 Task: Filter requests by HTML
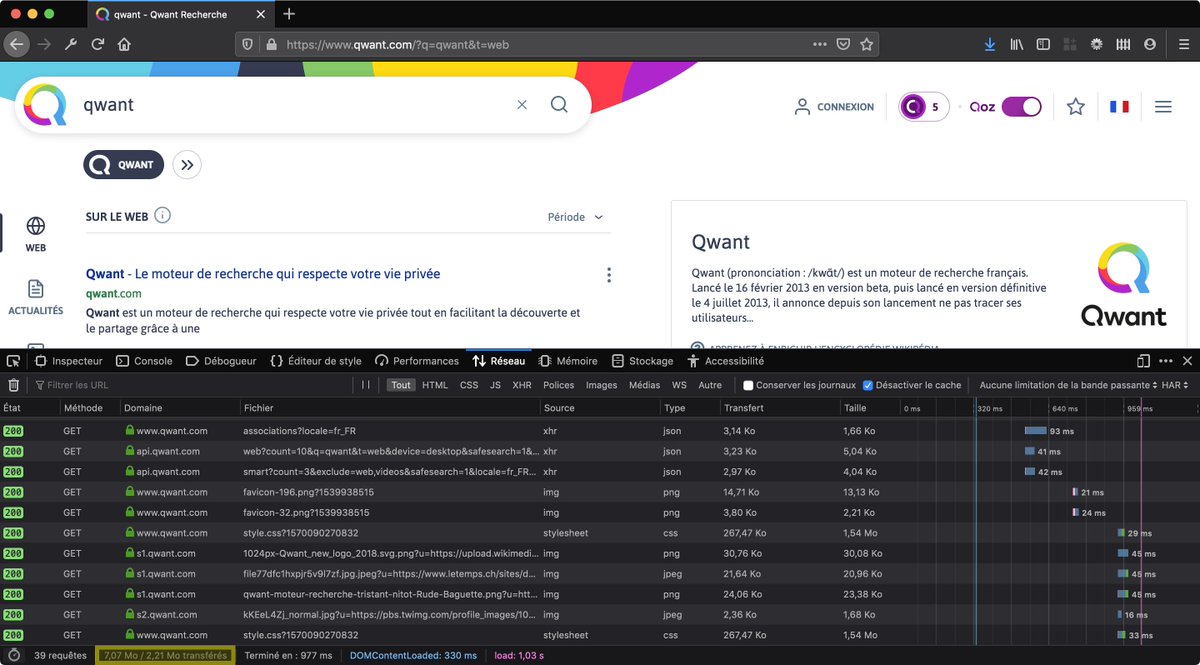click(435, 385)
